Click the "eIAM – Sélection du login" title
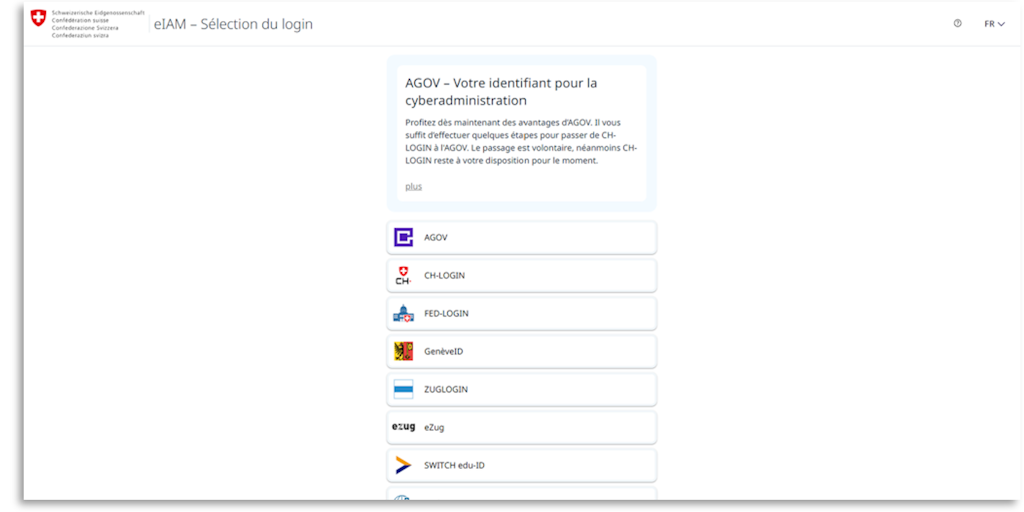Screen dimensions: 1024x512 (233, 25)
